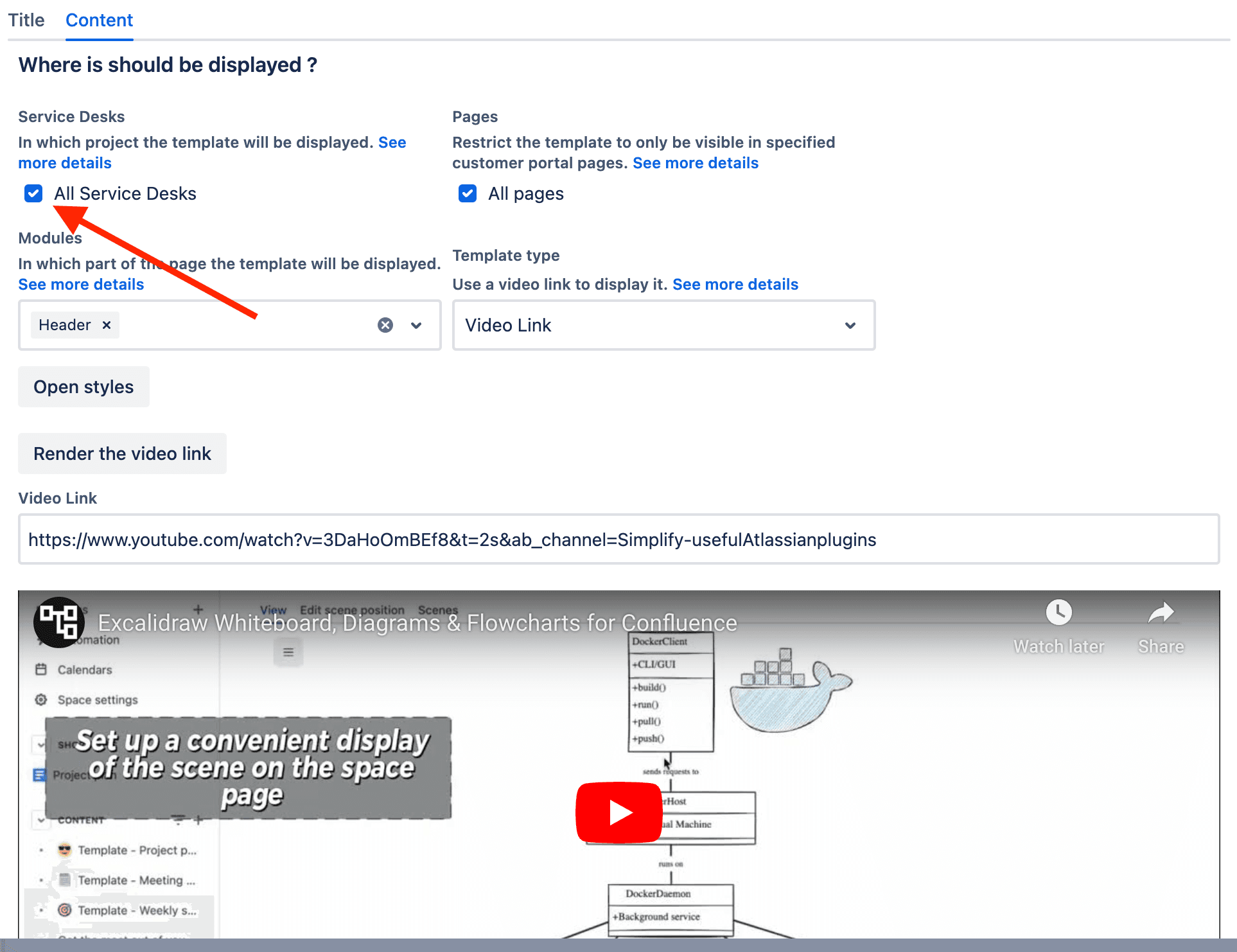Select the Content tab
Viewport: 1237px width, 952px height.
(x=99, y=20)
